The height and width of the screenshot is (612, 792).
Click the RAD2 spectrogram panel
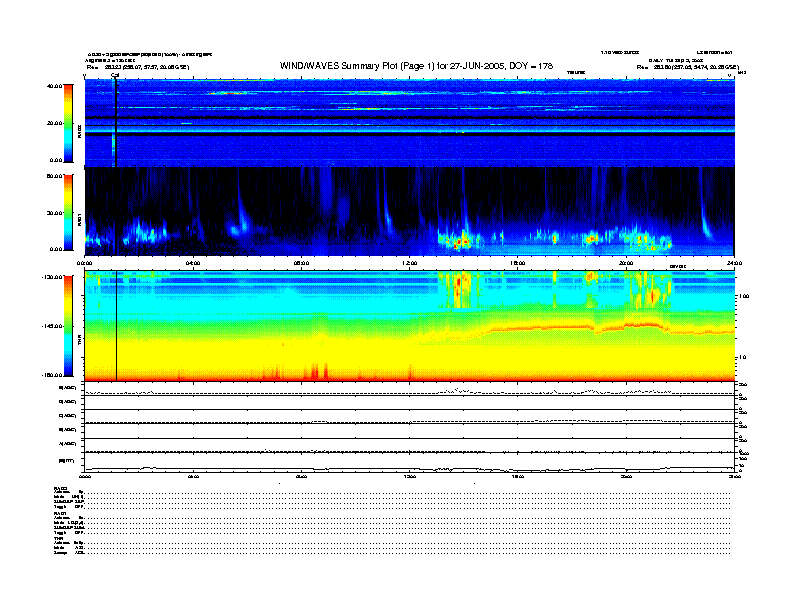pyautogui.click(x=409, y=123)
